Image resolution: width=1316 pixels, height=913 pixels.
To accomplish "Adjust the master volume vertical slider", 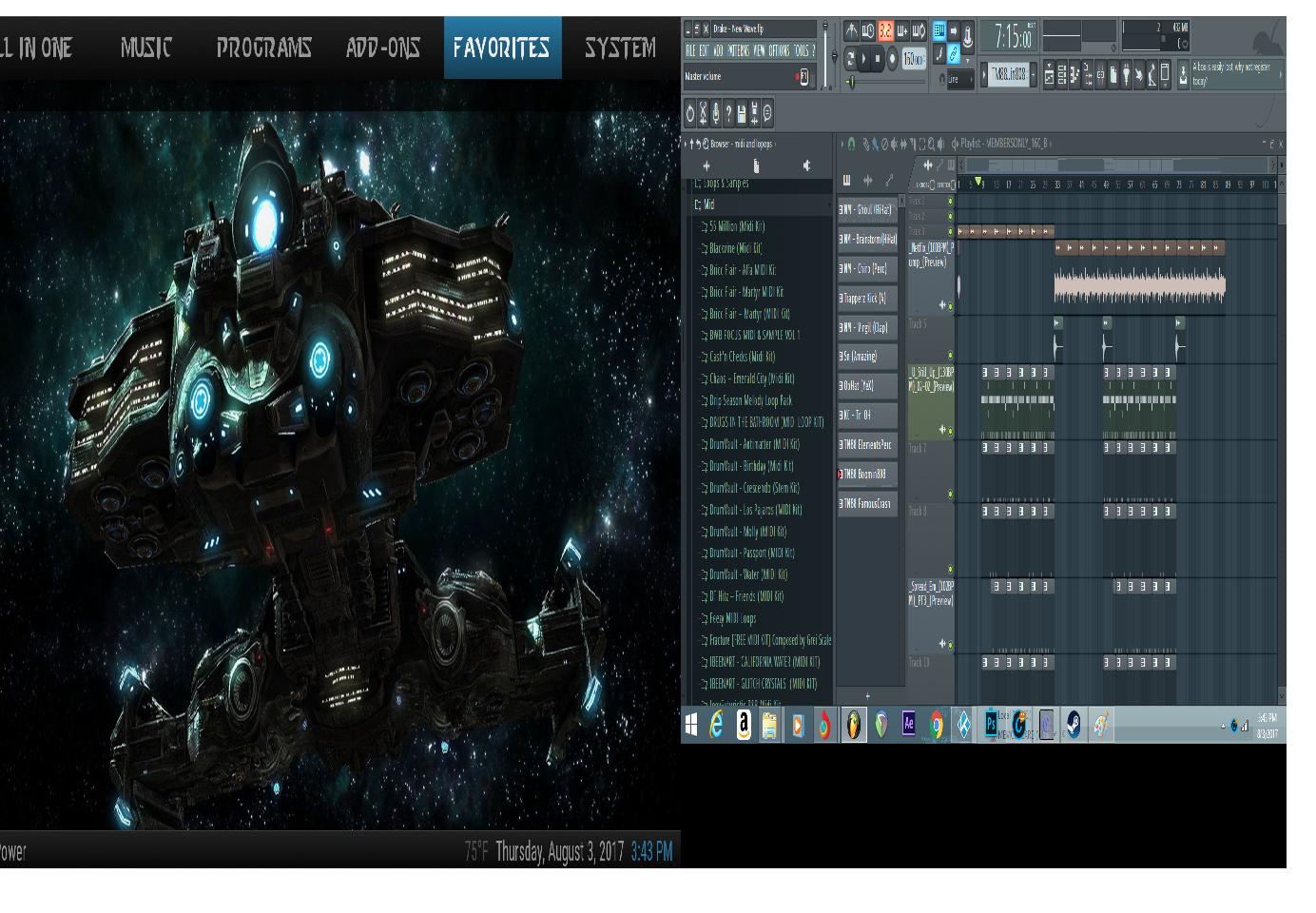I will coord(824,55).
